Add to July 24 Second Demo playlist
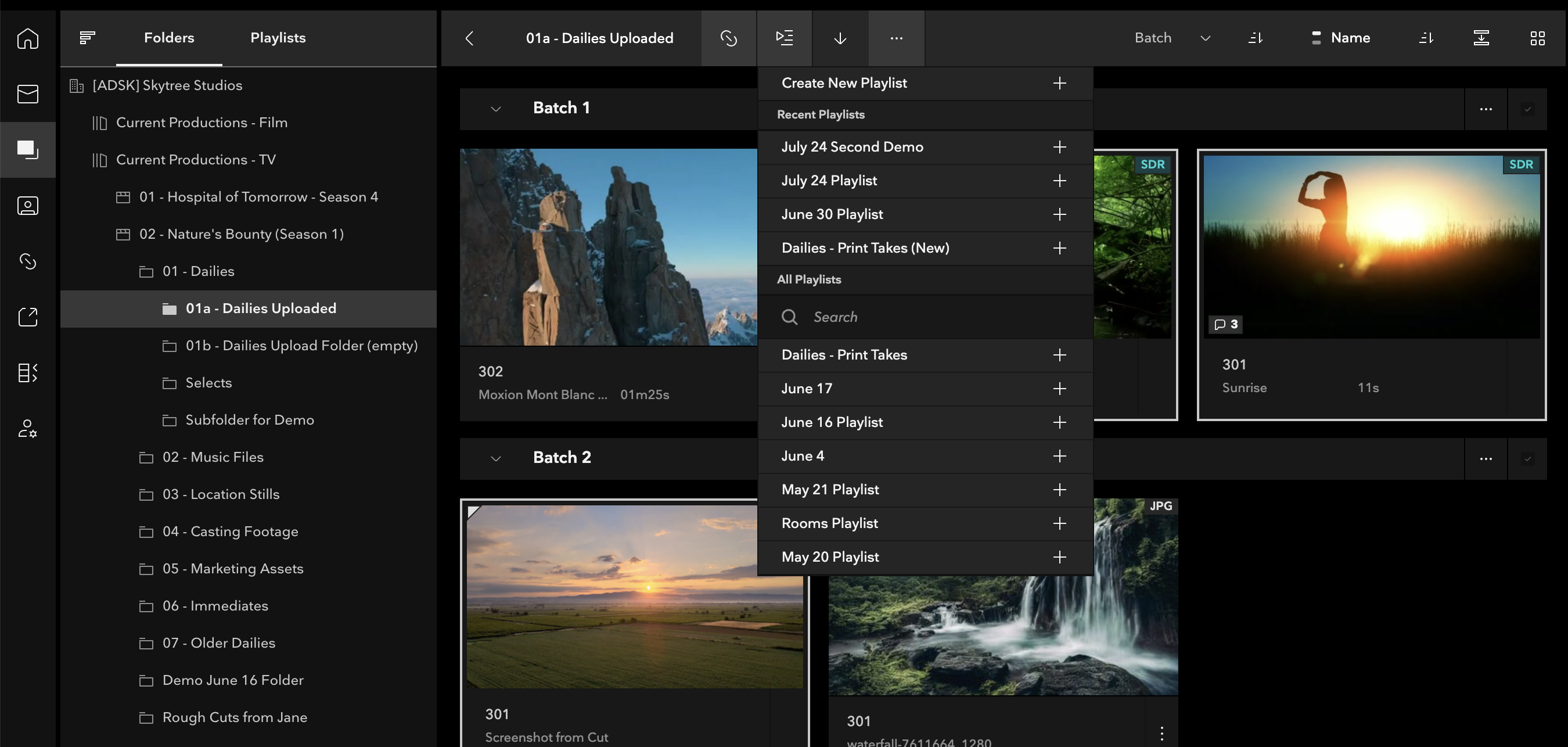Screen dimensions: 1568x747 [1059, 147]
